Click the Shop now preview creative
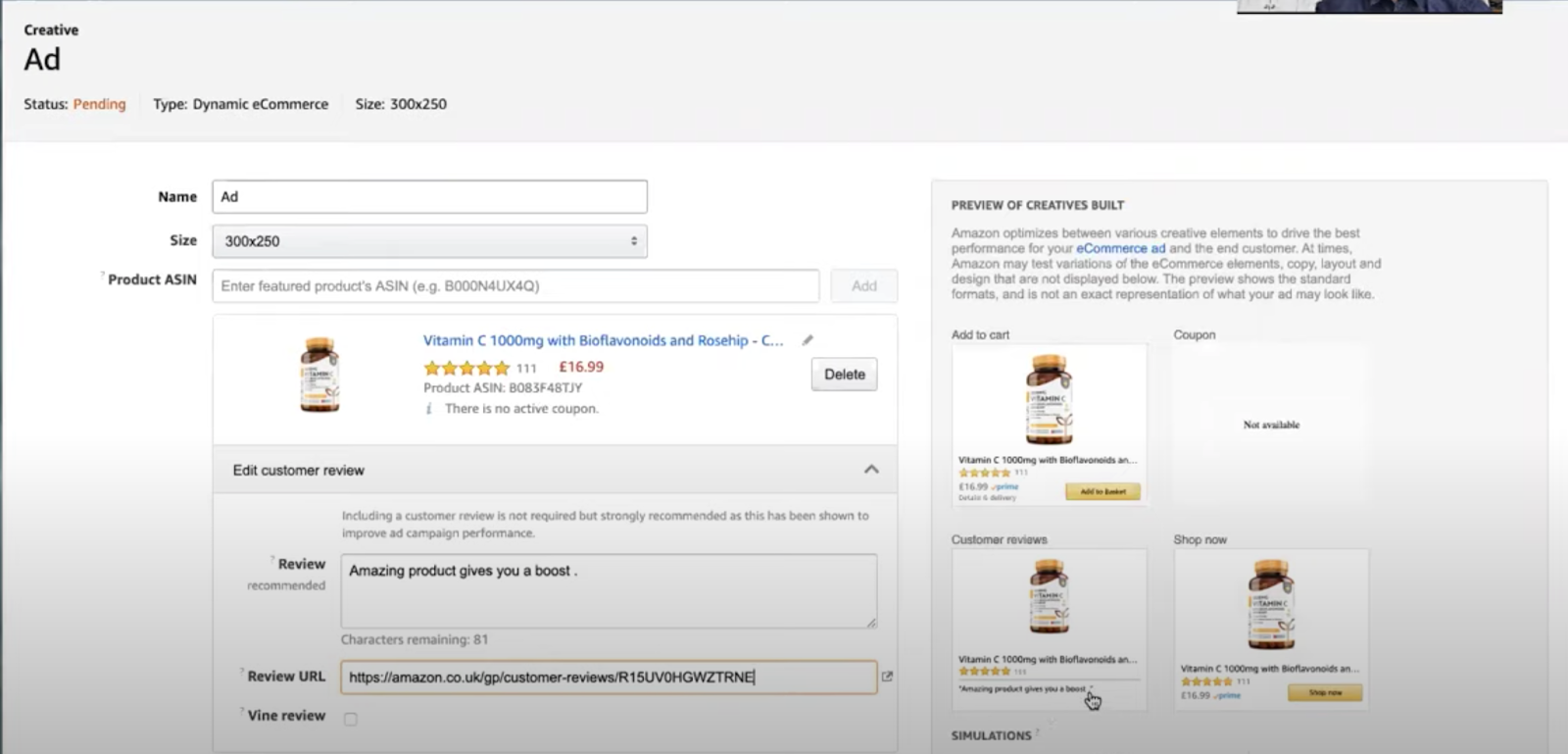The height and width of the screenshot is (754, 1568). (1271, 629)
